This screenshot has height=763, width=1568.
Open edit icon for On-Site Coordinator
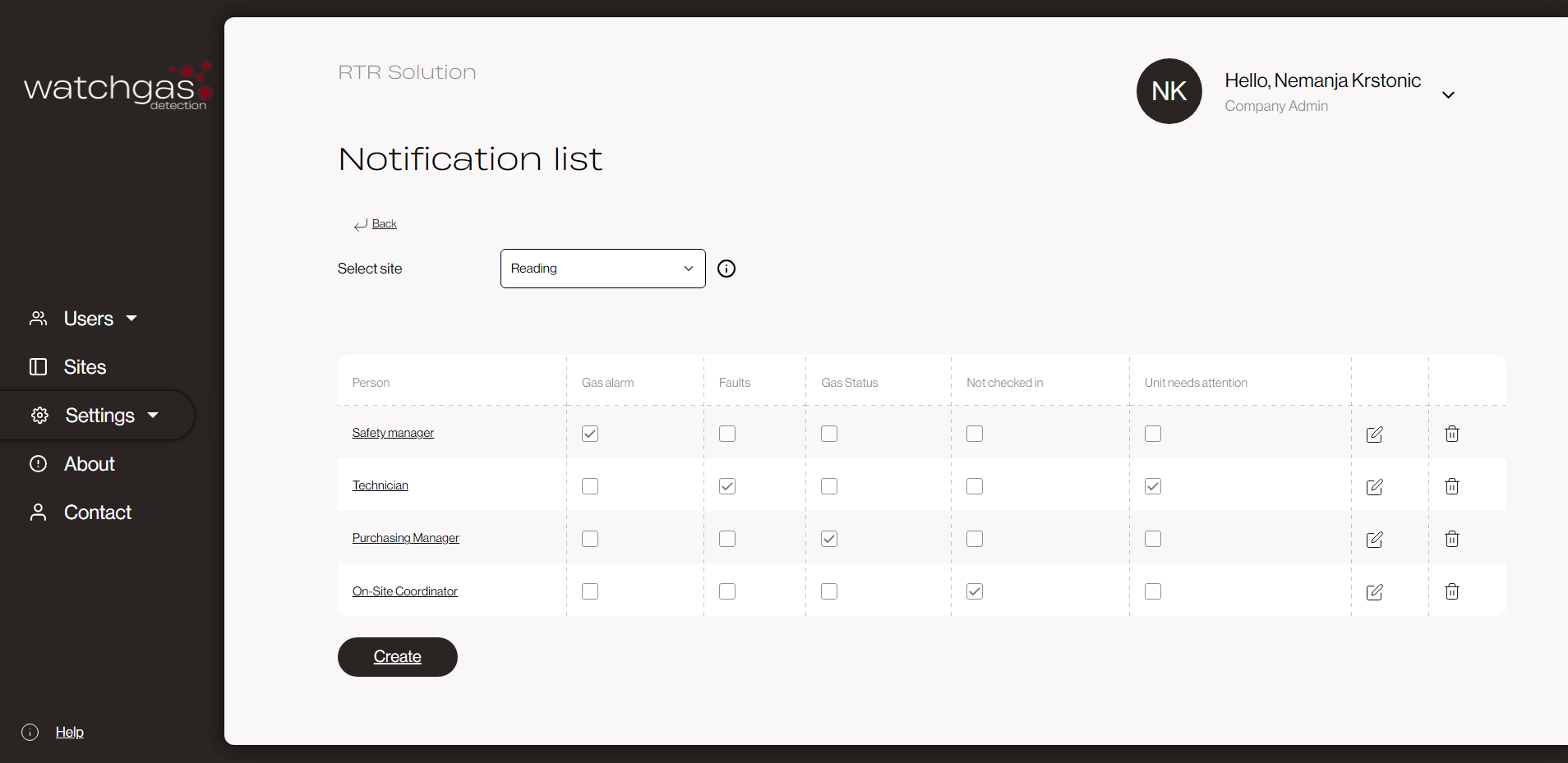(1375, 591)
